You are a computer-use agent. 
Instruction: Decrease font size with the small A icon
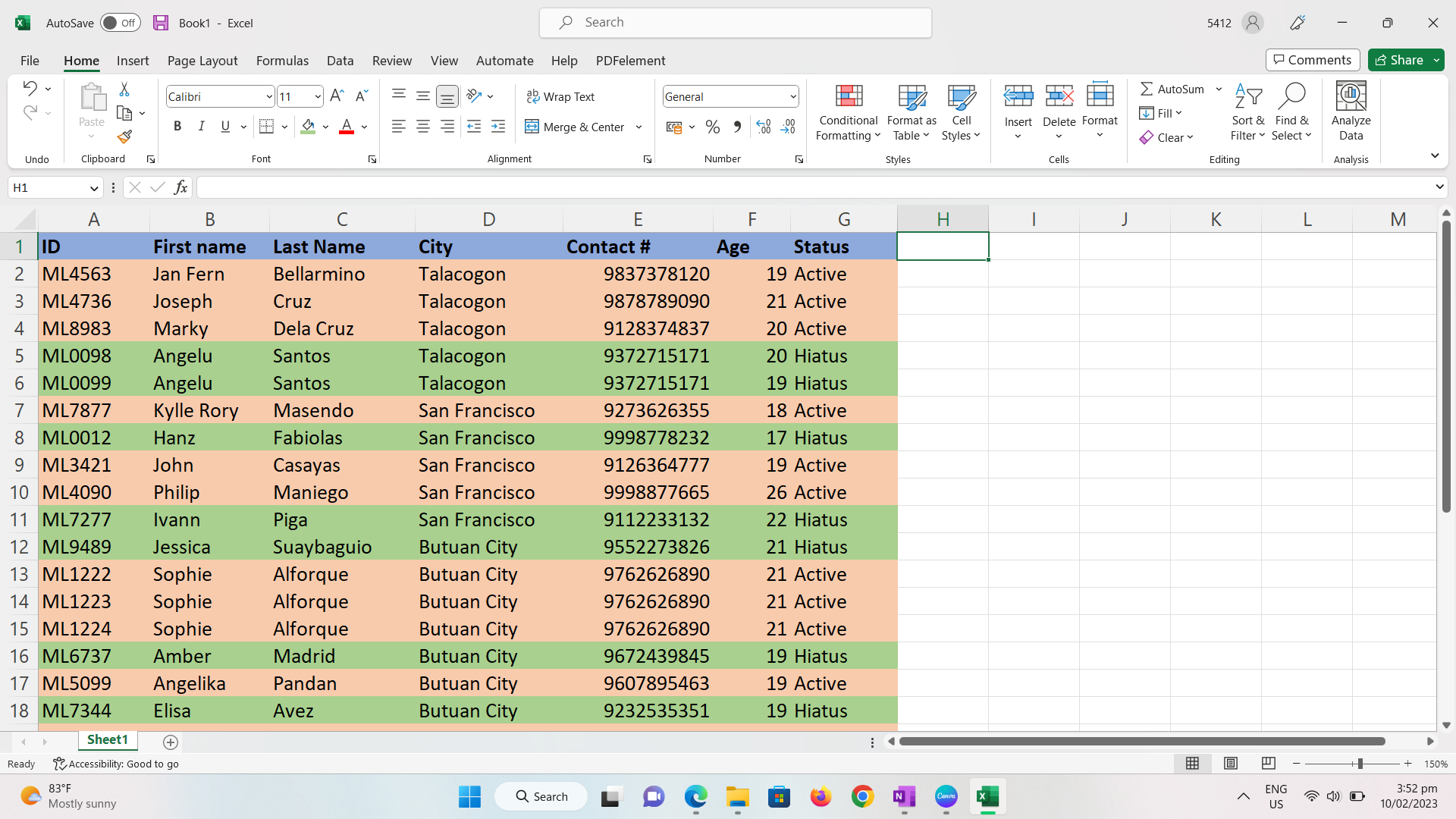tap(362, 96)
